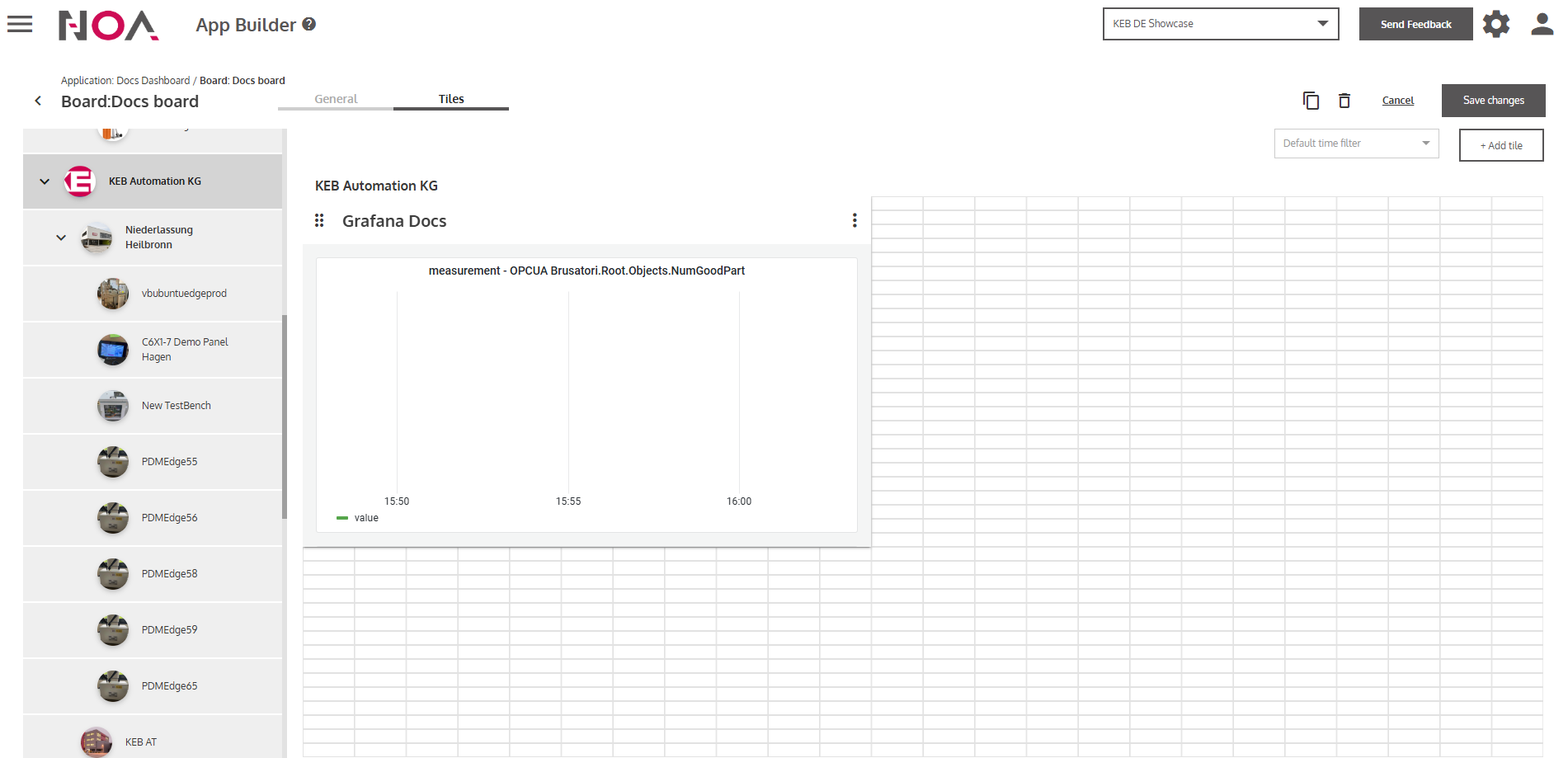Open the user account profile icon
Image resolution: width=1568 pixels, height=758 pixels.
(1542, 24)
